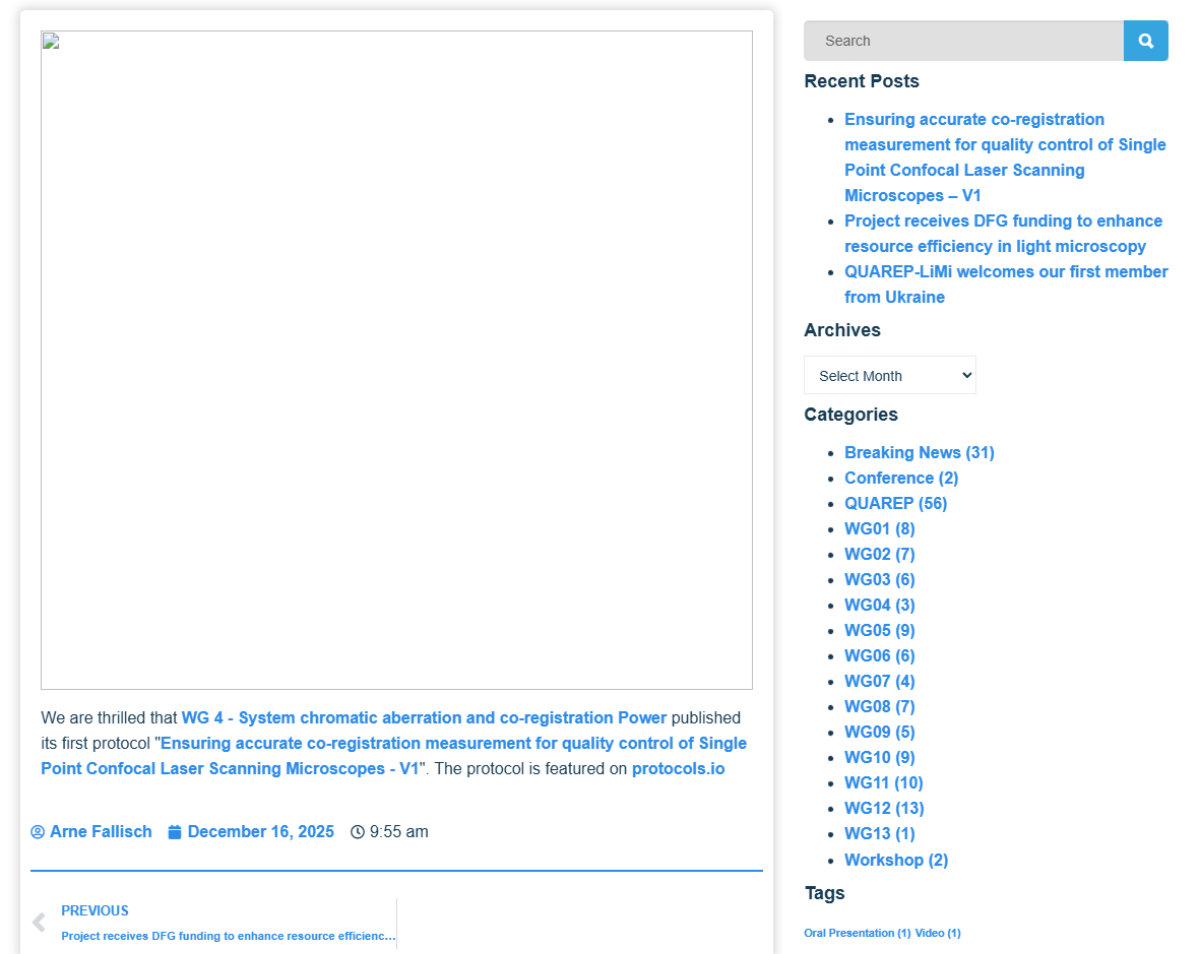The height and width of the screenshot is (954, 1200).
Task: Go to the QUAREP (56) category
Action: coord(895,504)
